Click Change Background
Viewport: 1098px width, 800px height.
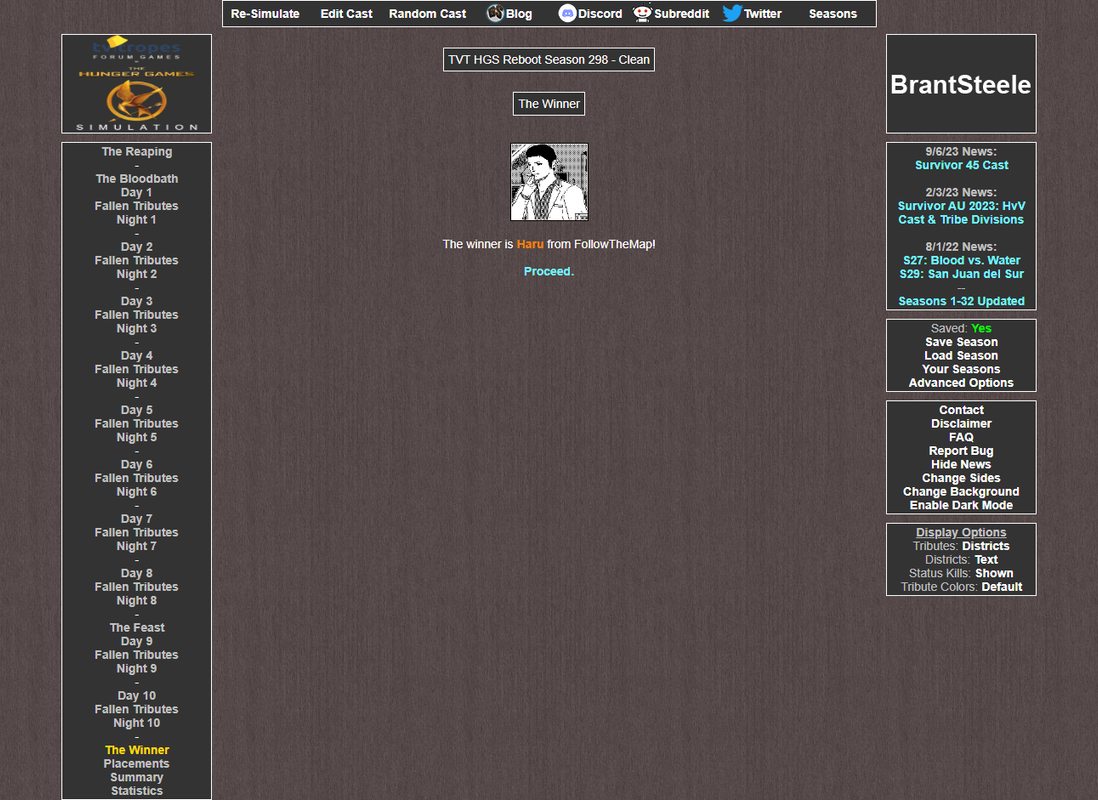[x=961, y=492]
